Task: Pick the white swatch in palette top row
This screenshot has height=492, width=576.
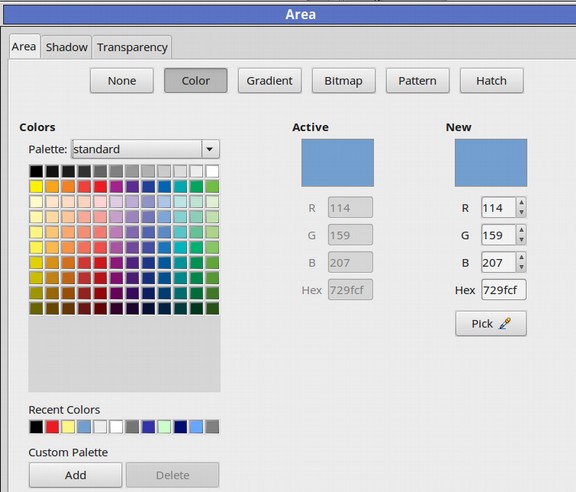Action: pos(212,171)
